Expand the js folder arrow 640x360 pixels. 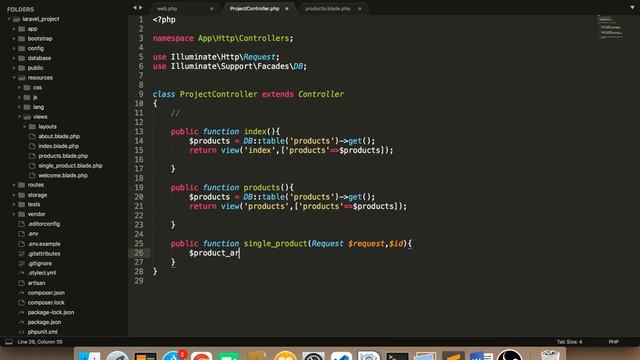pyautogui.click(x=19, y=98)
